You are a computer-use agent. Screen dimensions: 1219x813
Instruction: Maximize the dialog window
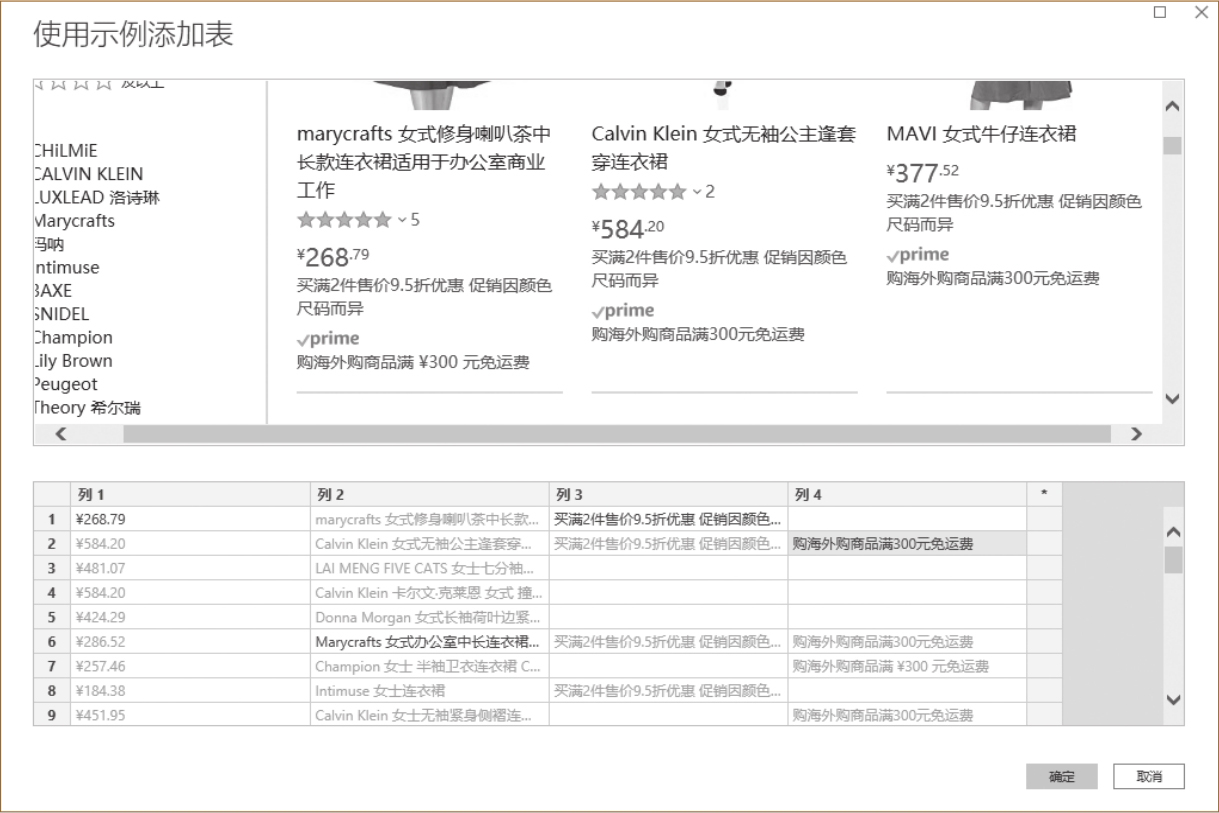tap(1161, 12)
